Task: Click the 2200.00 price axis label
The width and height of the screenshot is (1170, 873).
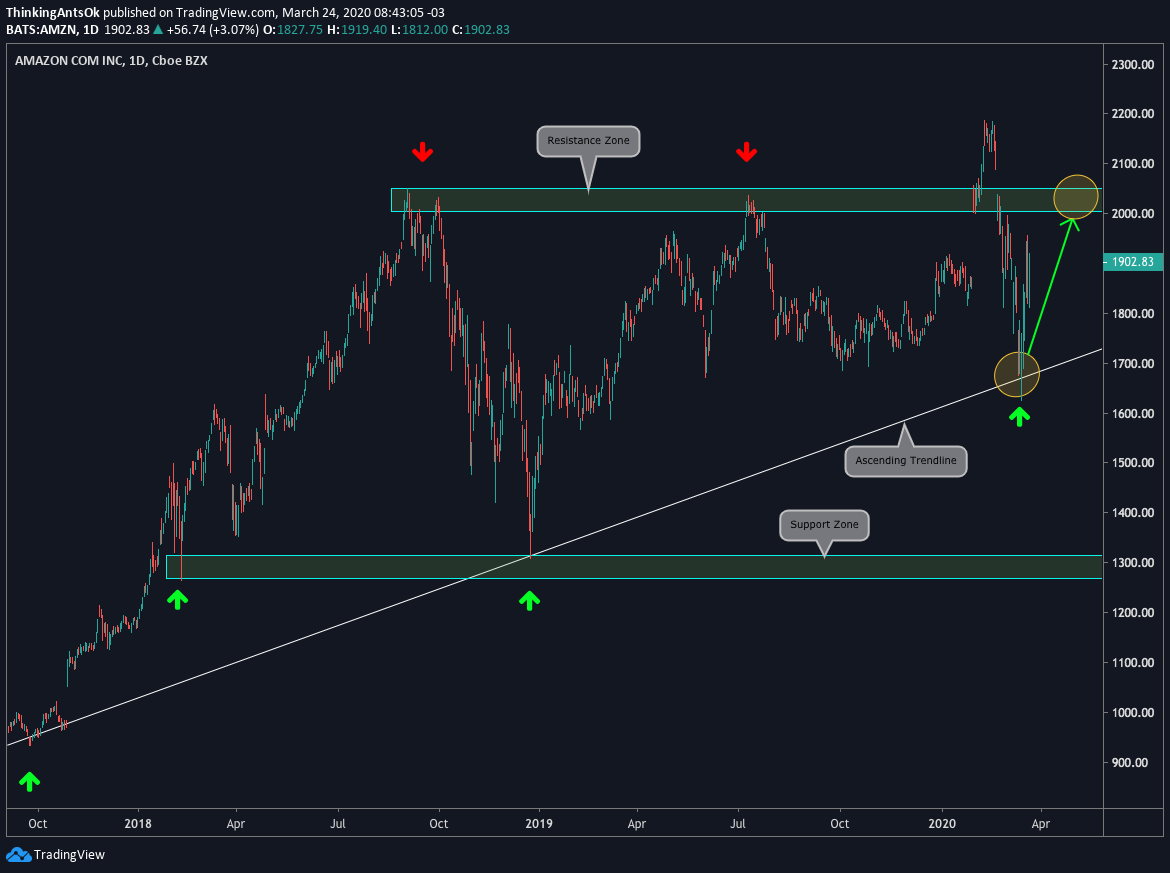Action: [x=1133, y=114]
